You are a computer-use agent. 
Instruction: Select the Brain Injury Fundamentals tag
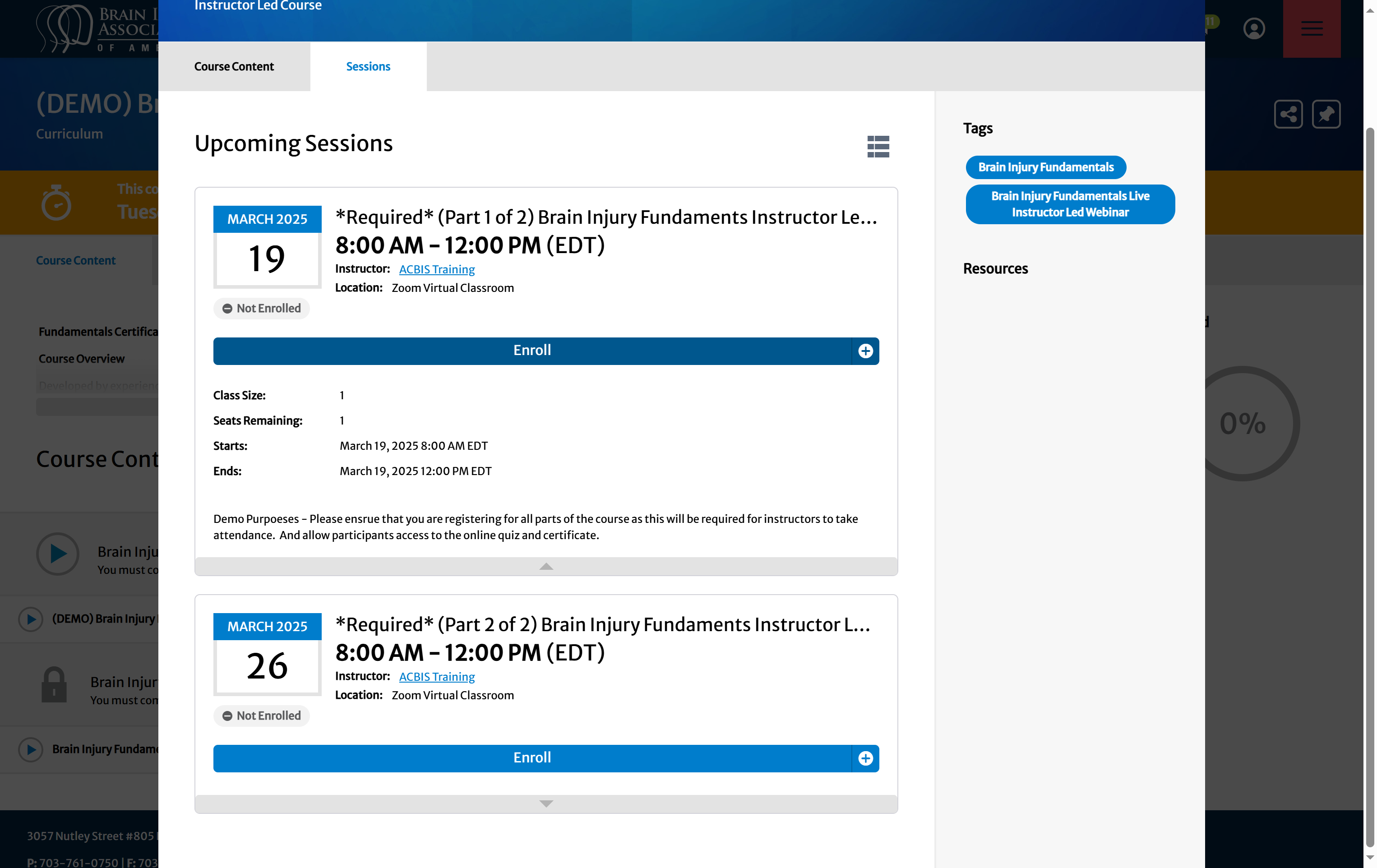point(1045,167)
